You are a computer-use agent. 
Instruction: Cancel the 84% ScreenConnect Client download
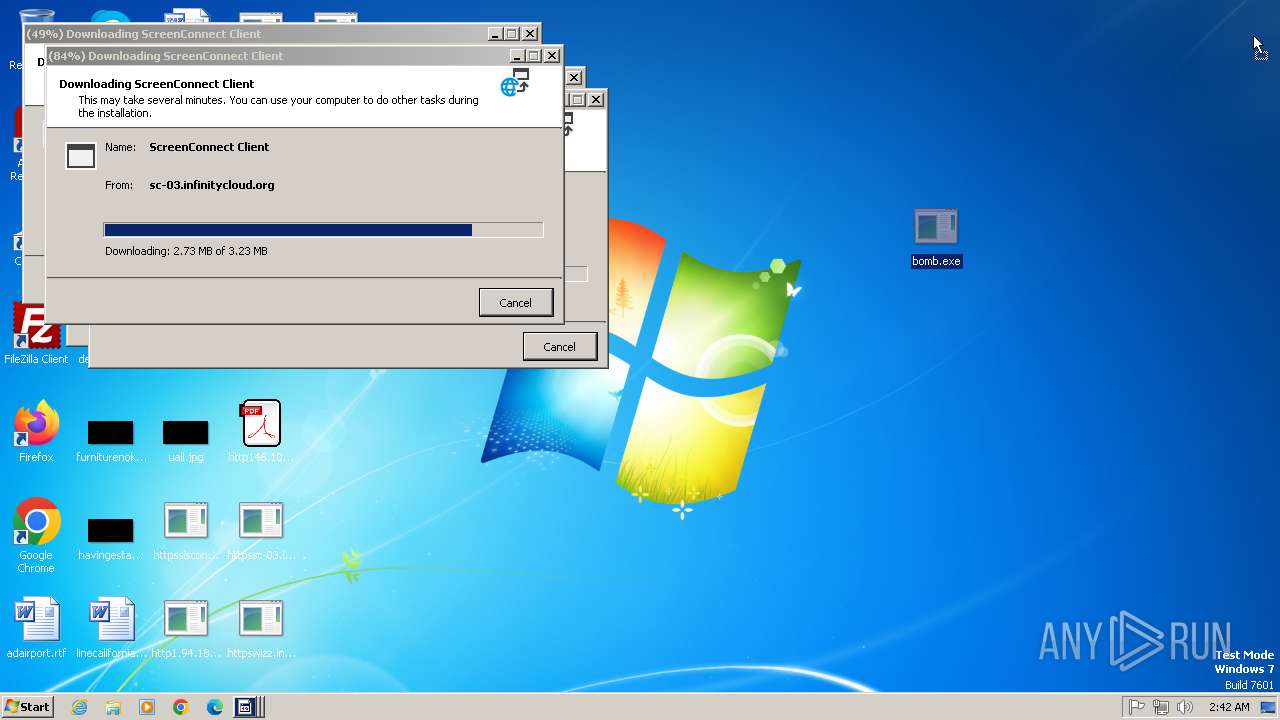click(x=516, y=302)
